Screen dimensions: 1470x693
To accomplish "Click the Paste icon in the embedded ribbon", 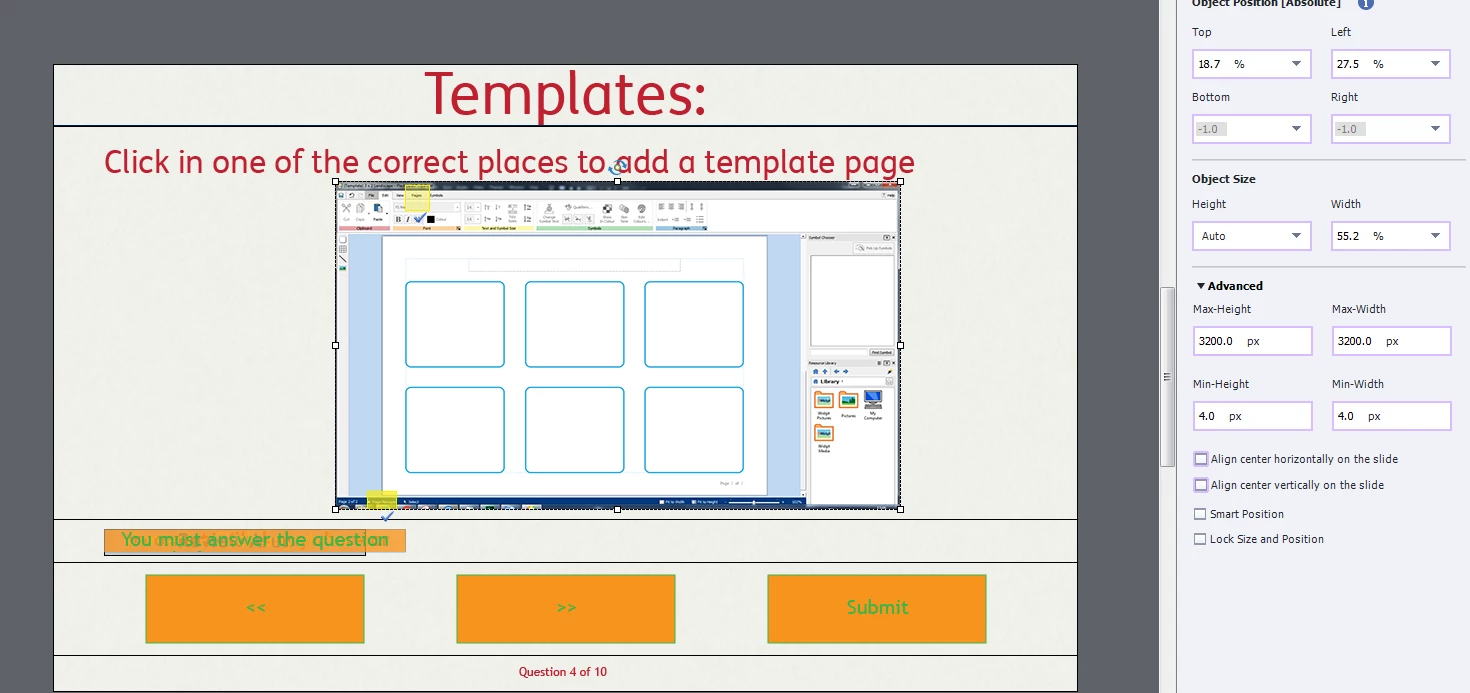I will 378,208.
